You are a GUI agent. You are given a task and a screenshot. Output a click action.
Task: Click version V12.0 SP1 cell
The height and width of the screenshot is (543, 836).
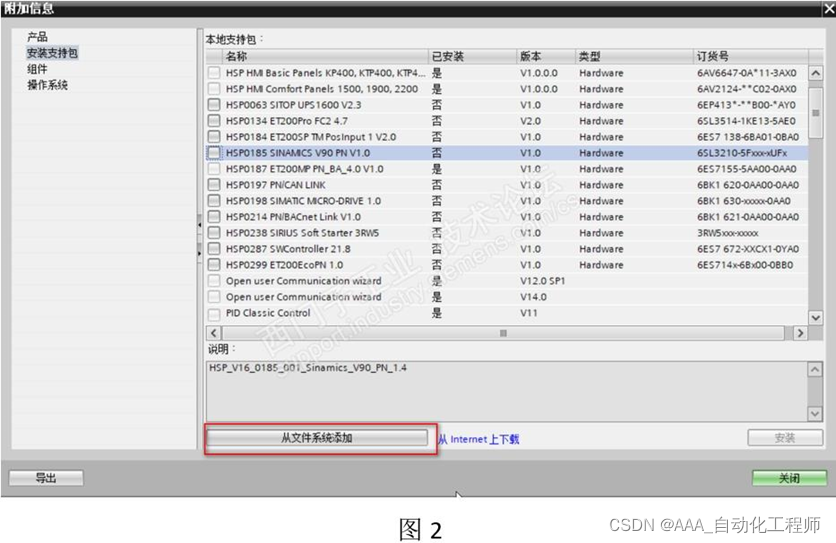pyautogui.click(x=542, y=281)
